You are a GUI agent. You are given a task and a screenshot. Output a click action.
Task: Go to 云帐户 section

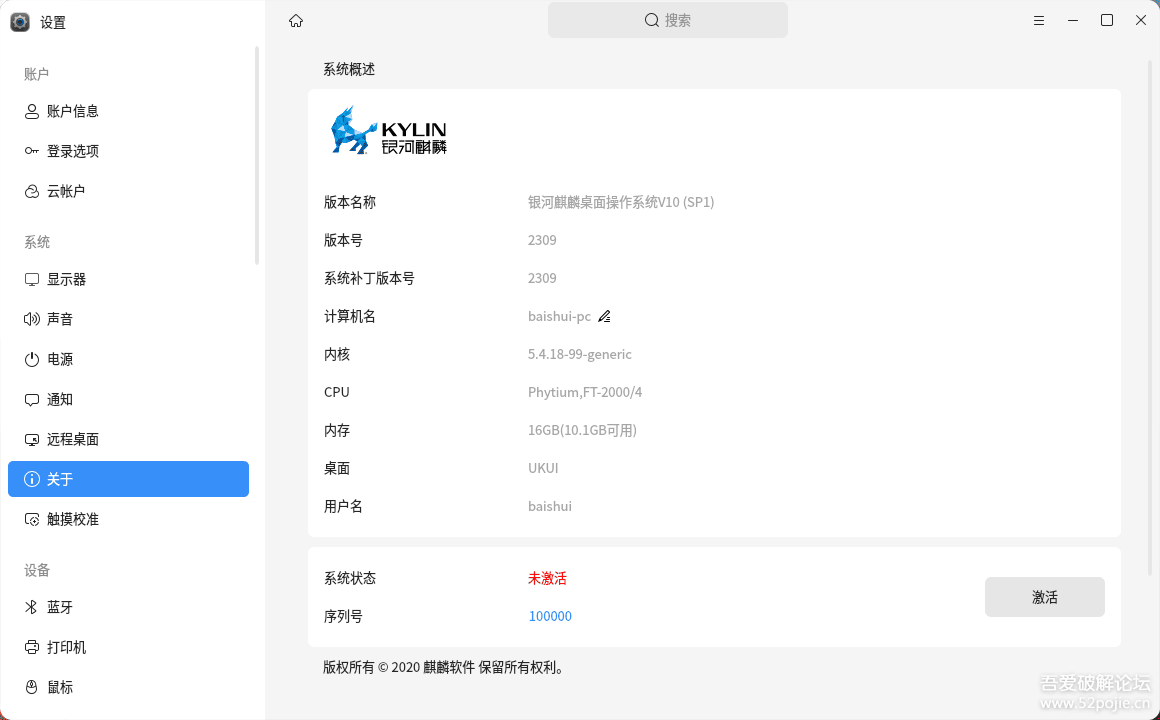(129, 192)
